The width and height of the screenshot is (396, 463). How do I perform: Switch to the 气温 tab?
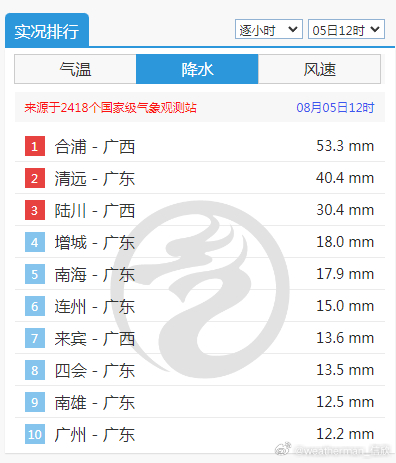pyautogui.click(x=75, y=69)
